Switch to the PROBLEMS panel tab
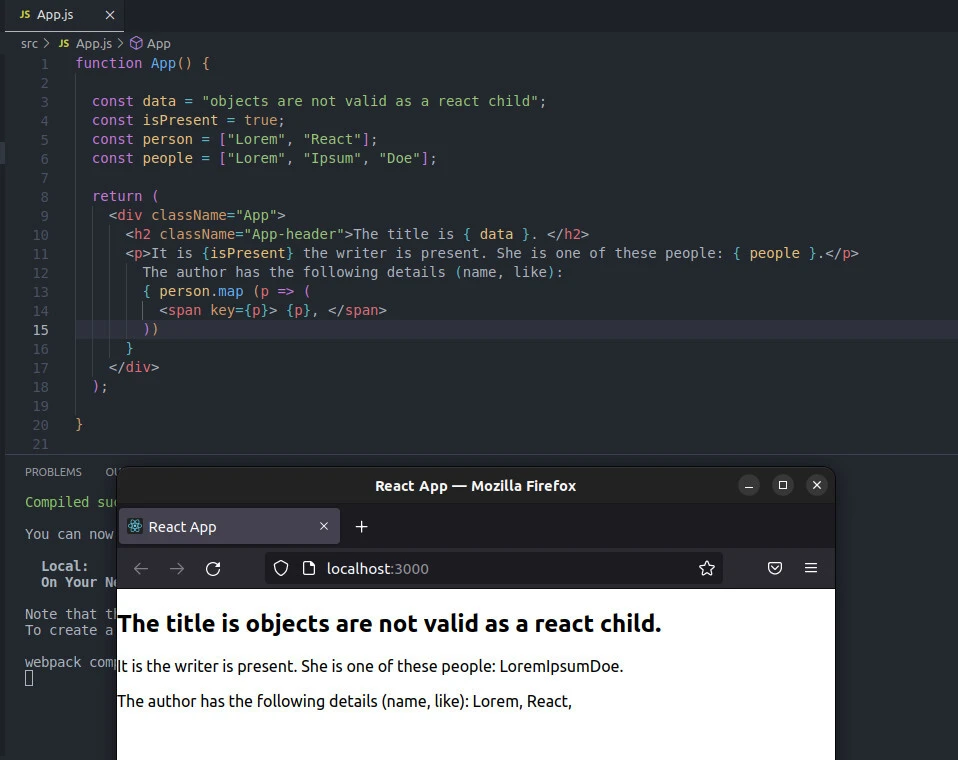This screenshot has width=958, height=760. click(x=53, y=472)
